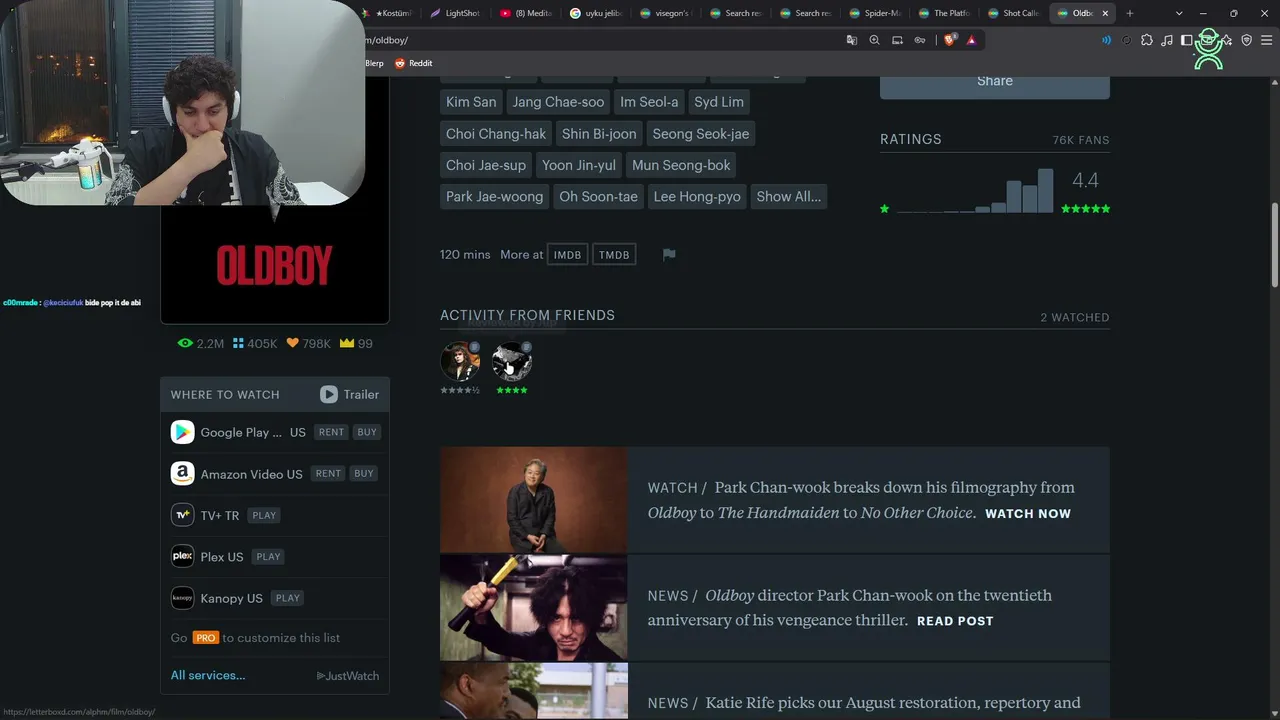Click the Brave VPN shield icon
Screen dimensions: 1280x720
point(1246,40)
